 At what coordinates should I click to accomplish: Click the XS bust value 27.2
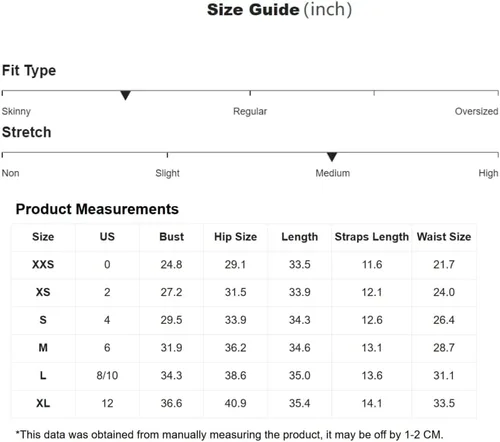171,292
